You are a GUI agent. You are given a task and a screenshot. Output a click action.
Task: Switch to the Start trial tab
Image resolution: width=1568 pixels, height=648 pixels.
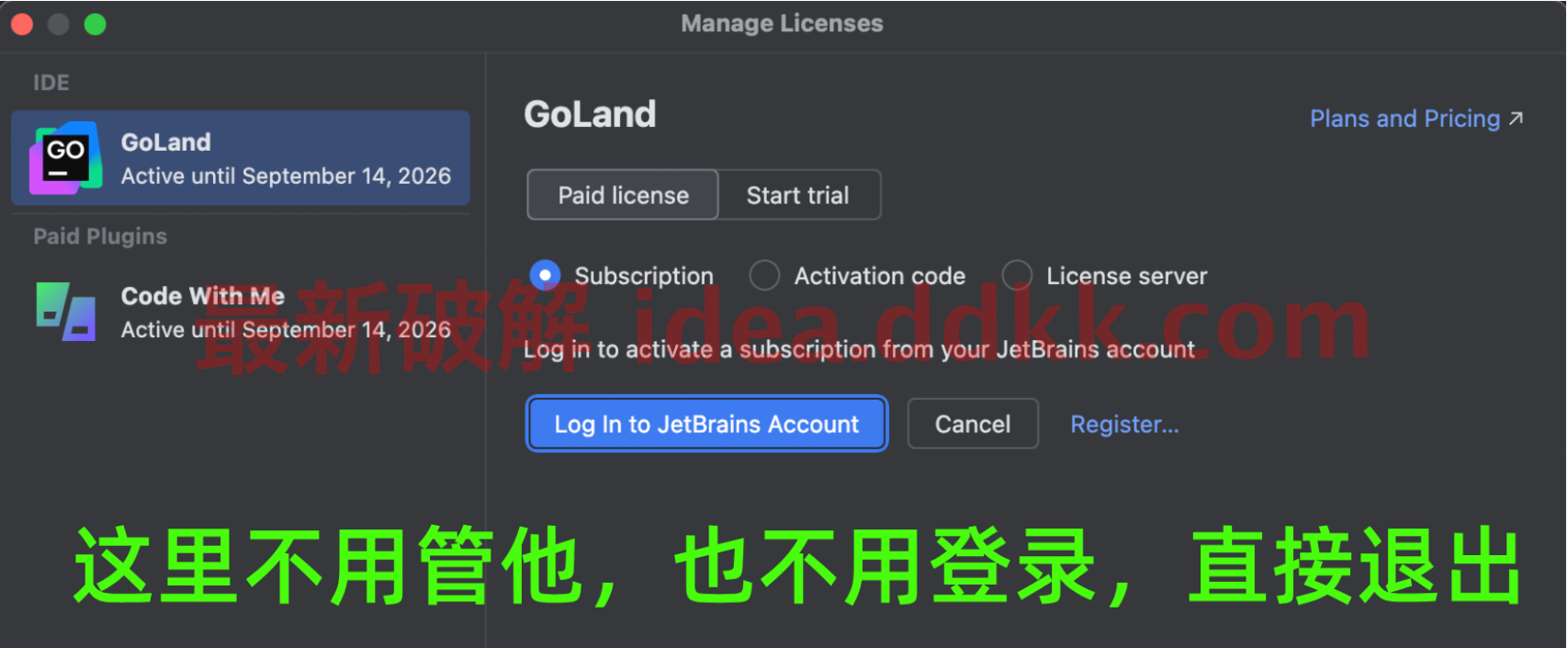798,195
